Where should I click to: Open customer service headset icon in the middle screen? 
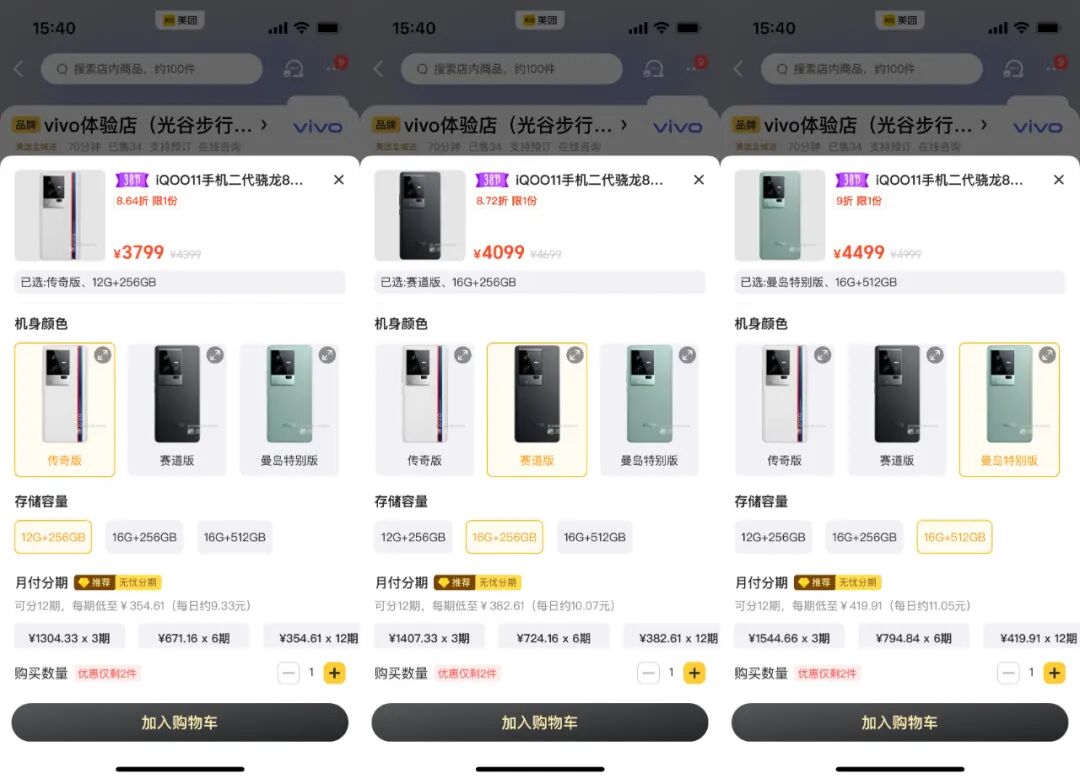[653, 69]
